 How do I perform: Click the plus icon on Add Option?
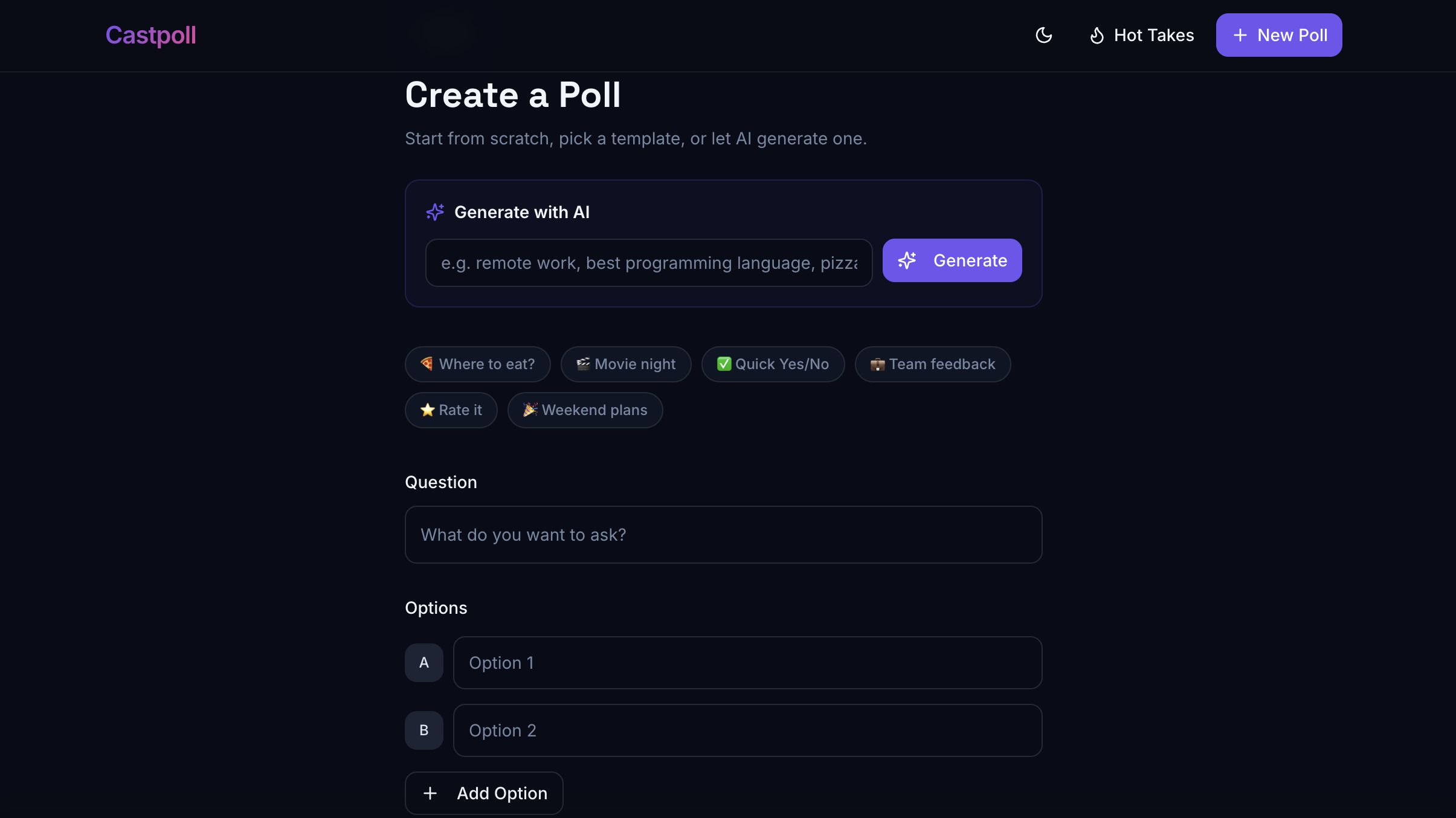coord(429,793)
